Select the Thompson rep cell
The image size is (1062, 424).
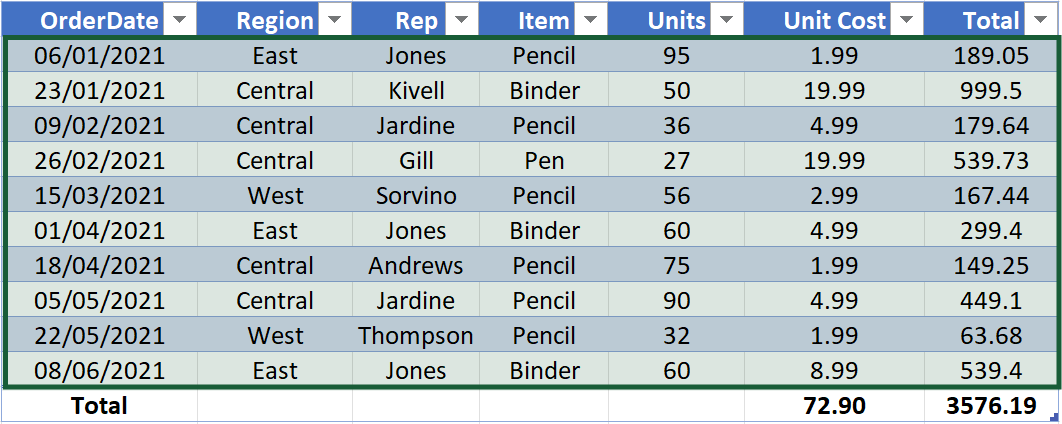pos(416,336)
